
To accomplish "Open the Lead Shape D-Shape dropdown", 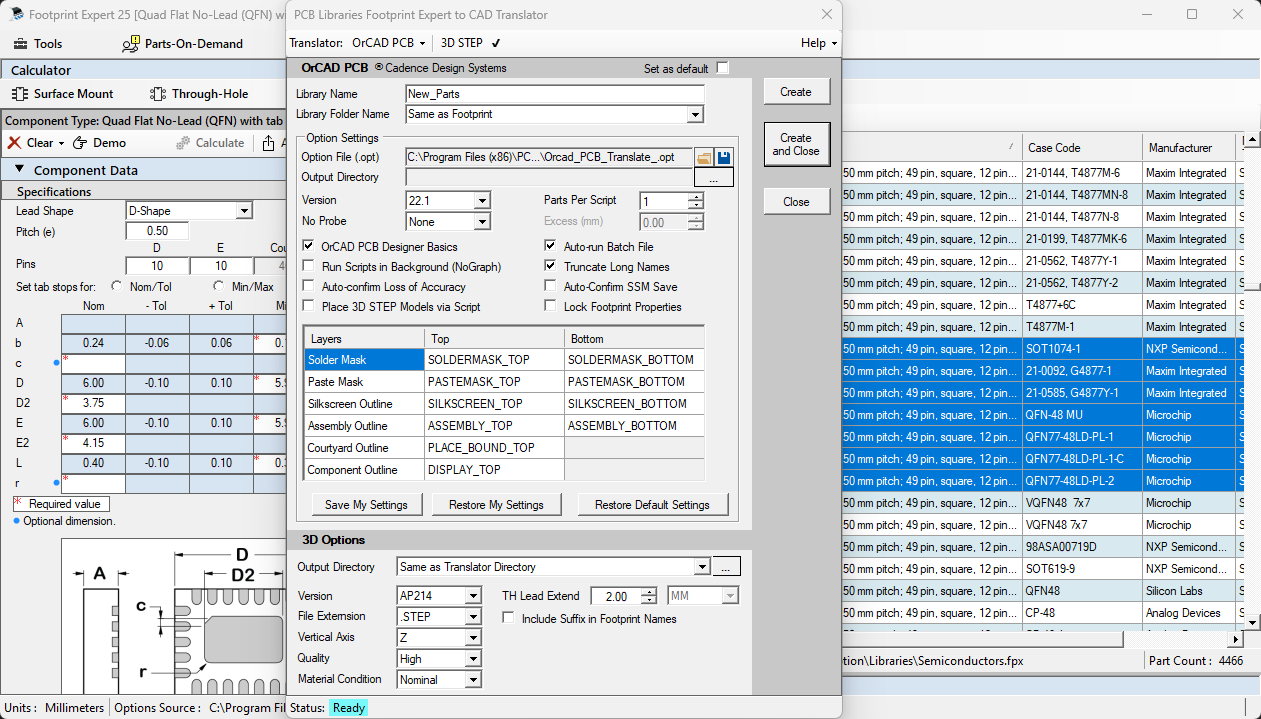I will tap(244, 211).
